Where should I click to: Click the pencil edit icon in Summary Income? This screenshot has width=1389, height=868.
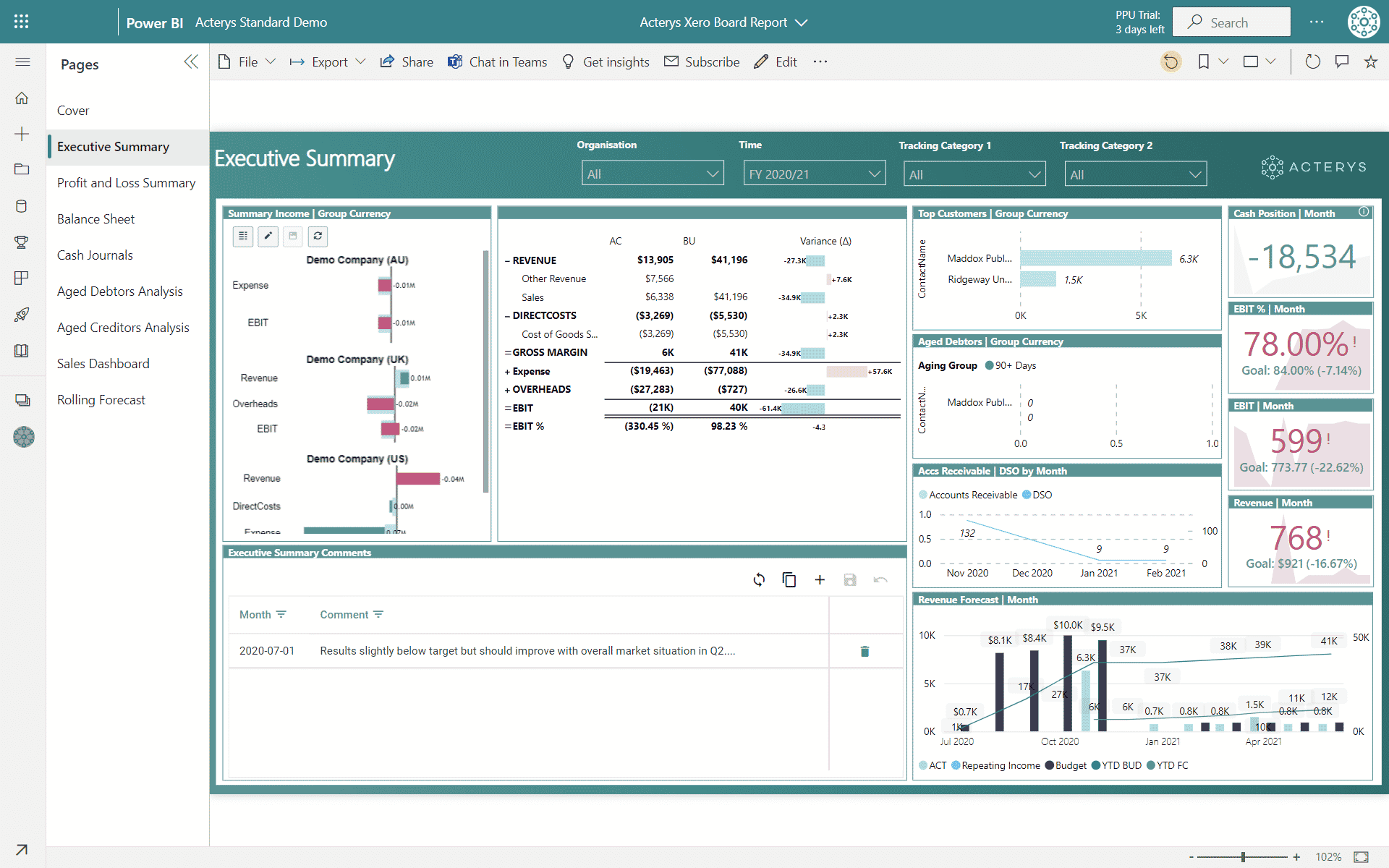pyautogui.click(x=268, y=236)
